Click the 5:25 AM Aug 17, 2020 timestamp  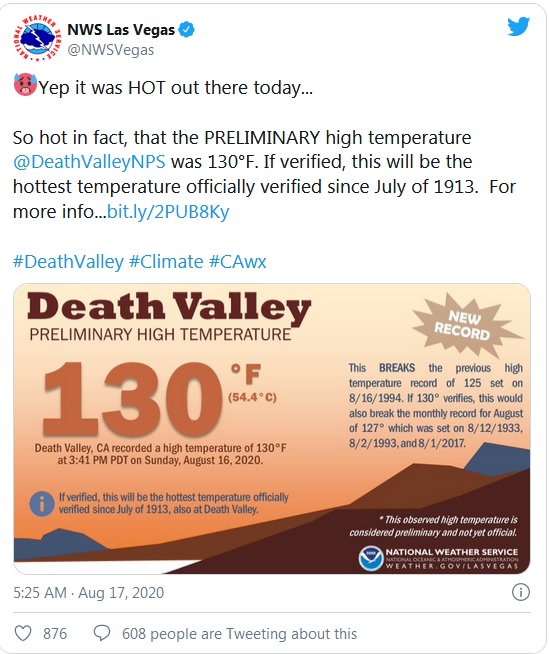88,592
